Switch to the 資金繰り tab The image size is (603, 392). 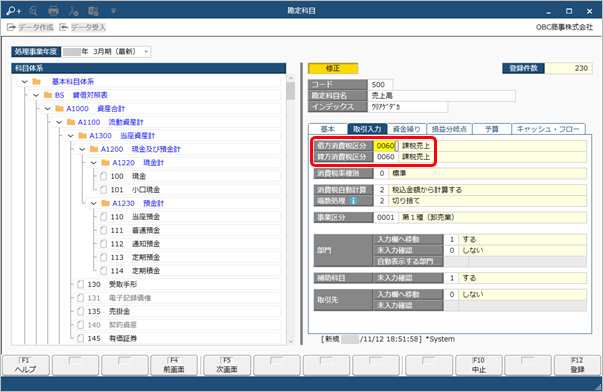406,129
